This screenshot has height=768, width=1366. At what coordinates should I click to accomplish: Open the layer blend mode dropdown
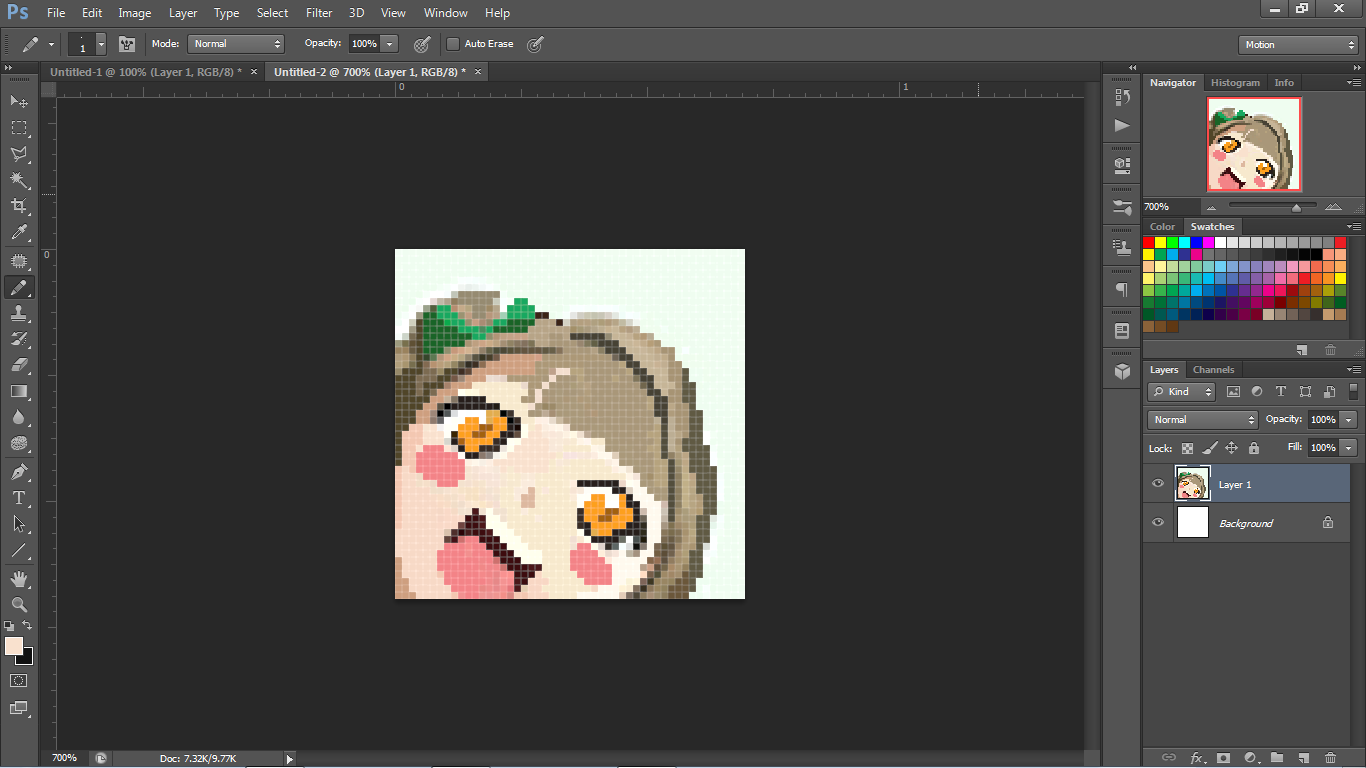pyautogui.click(x=1203, y=420)
